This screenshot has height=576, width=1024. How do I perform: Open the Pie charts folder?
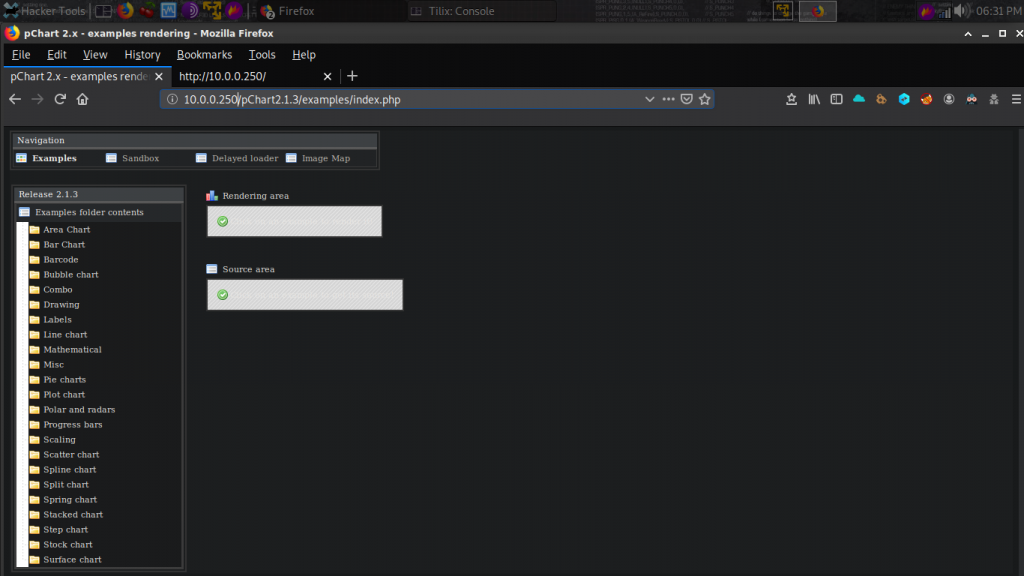[64, 380]
